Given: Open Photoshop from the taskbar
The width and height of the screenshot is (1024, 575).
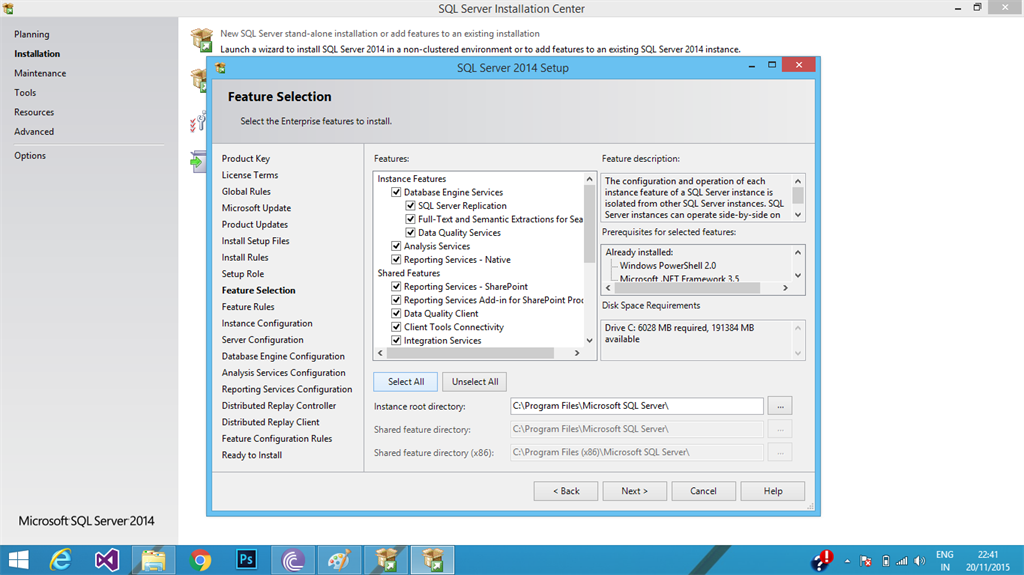Looking at the screenshot, I should [x=246, y=560].
